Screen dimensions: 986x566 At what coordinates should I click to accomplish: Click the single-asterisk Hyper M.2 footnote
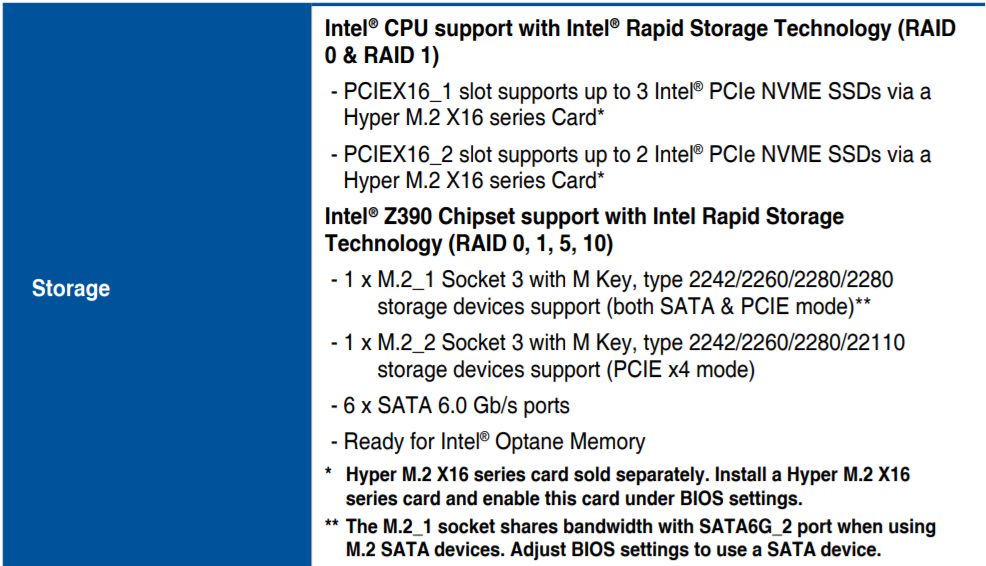click(x=618, y=486)
